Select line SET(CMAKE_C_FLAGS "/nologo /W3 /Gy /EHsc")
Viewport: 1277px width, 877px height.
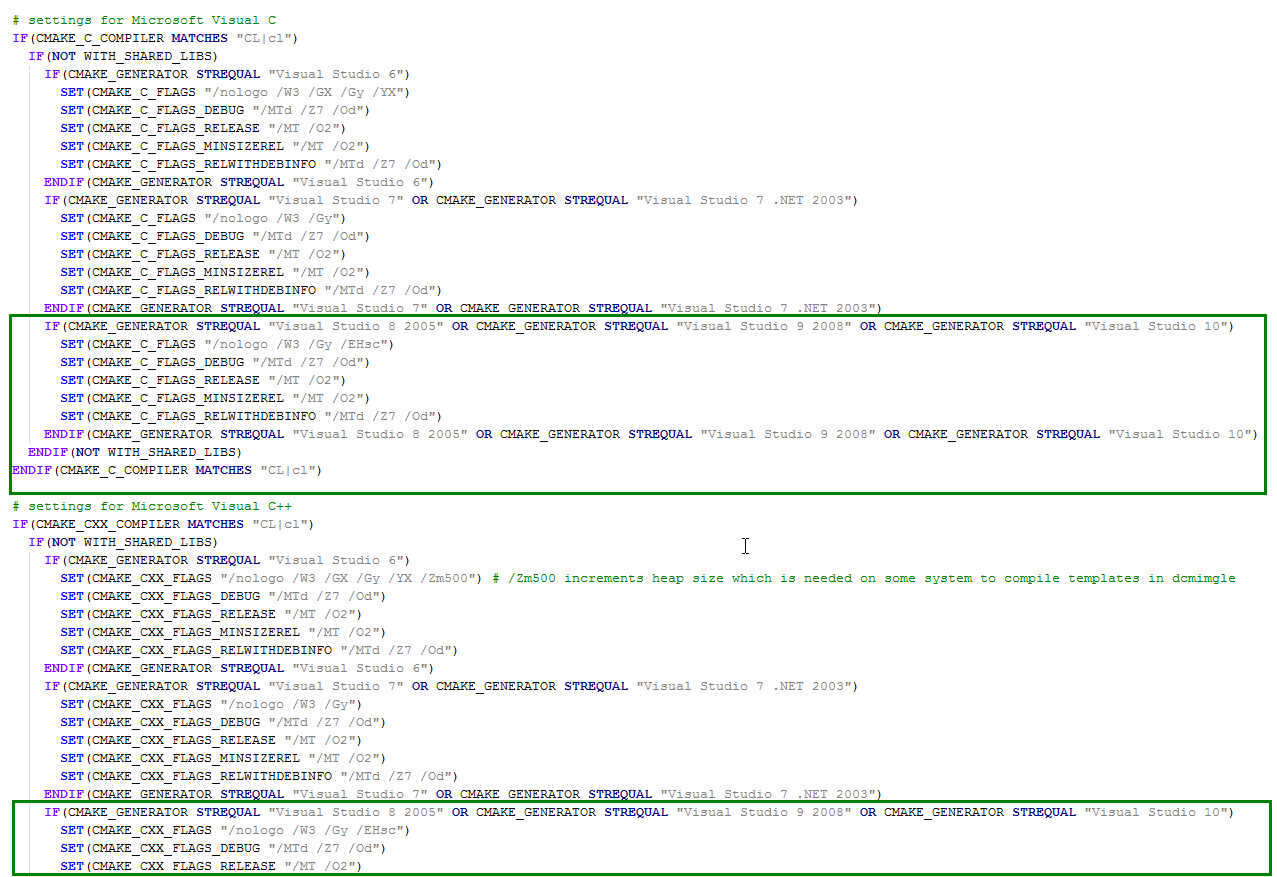(227, 344)
